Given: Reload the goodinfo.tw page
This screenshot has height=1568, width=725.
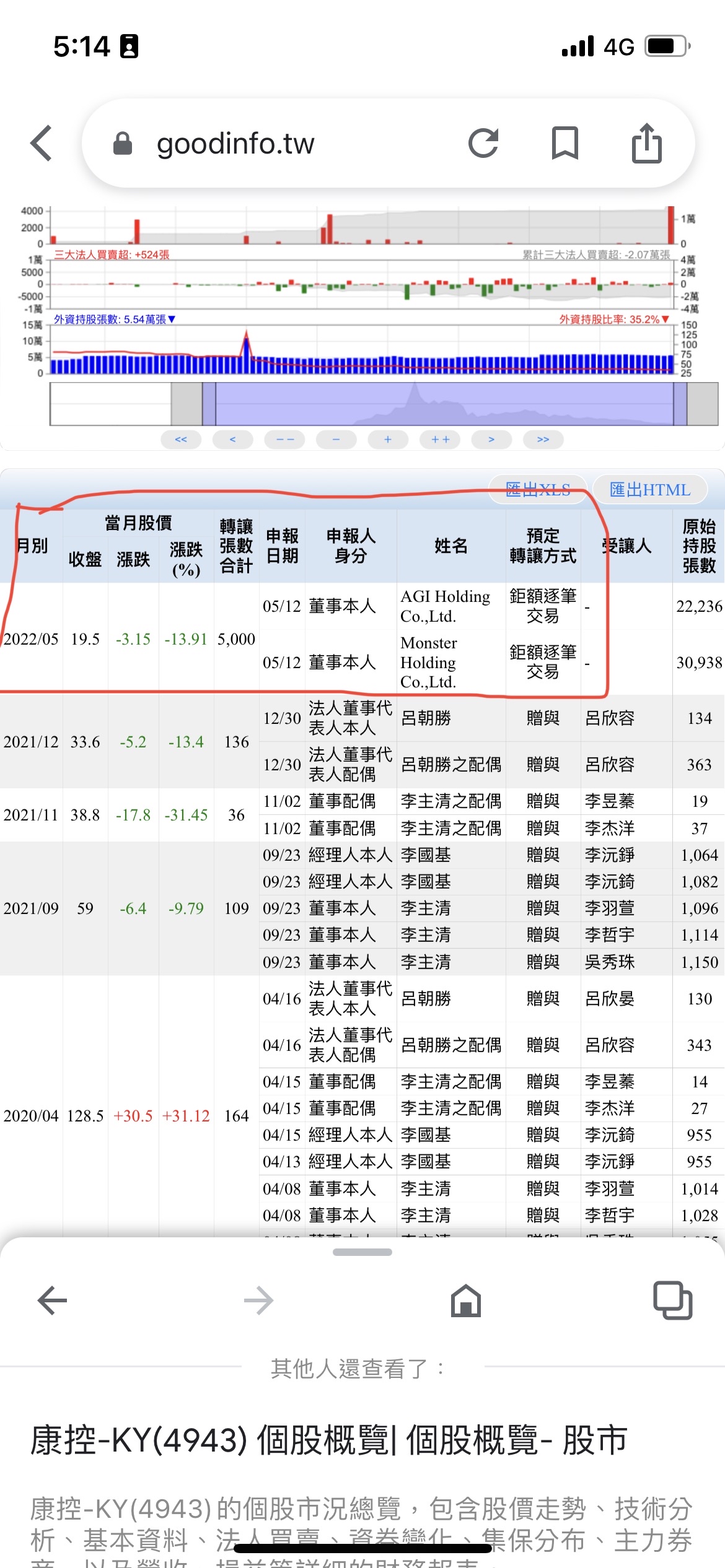Looking at the screenshot, I should coord(483,143).
